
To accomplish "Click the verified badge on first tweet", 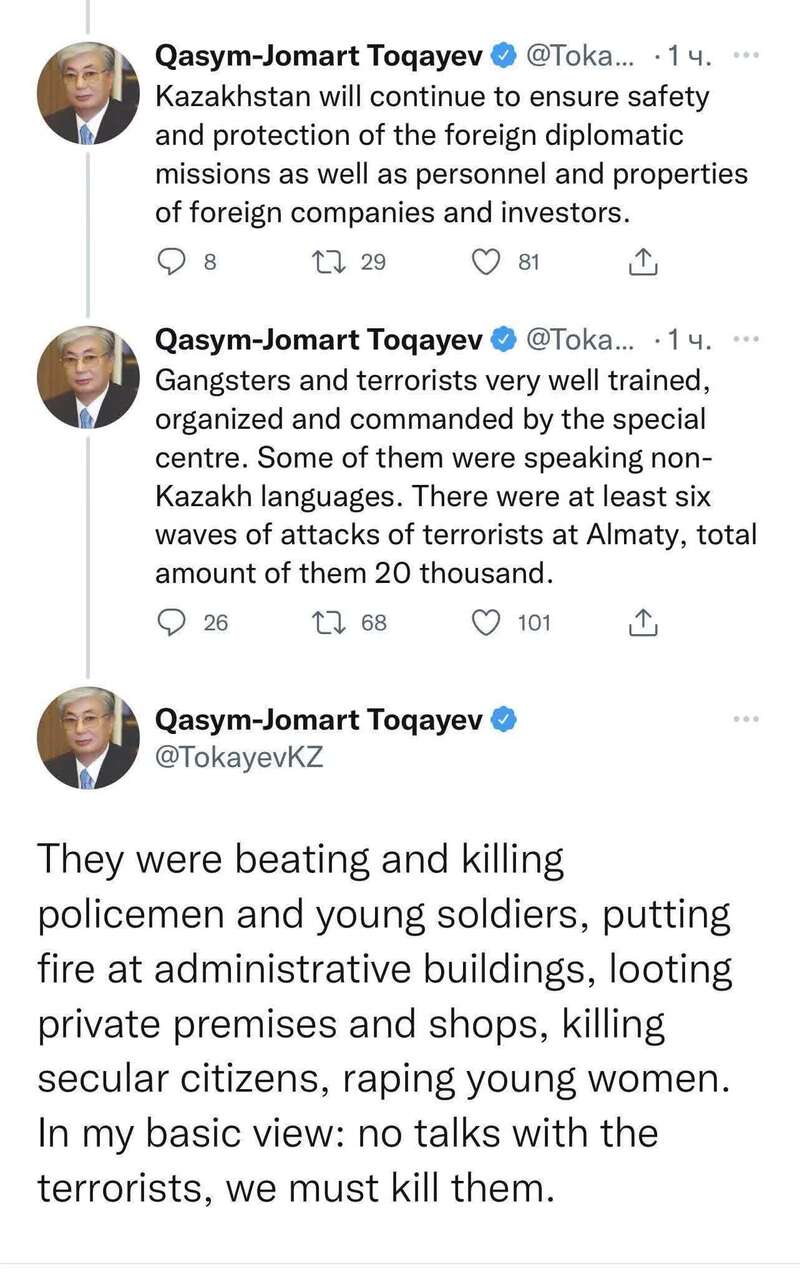I will [x=506, y=58].
